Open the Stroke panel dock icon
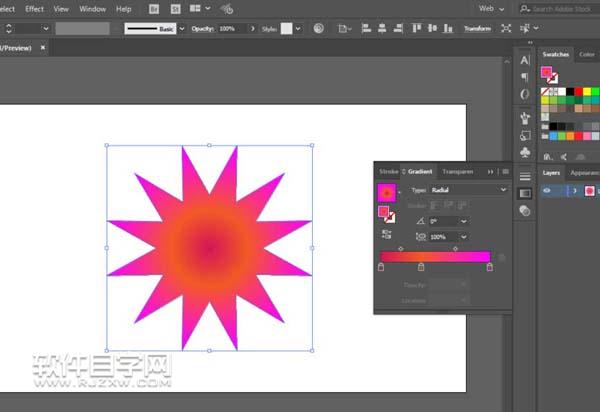This screenshot has width=600, height=412. click(x=525, y=176)
